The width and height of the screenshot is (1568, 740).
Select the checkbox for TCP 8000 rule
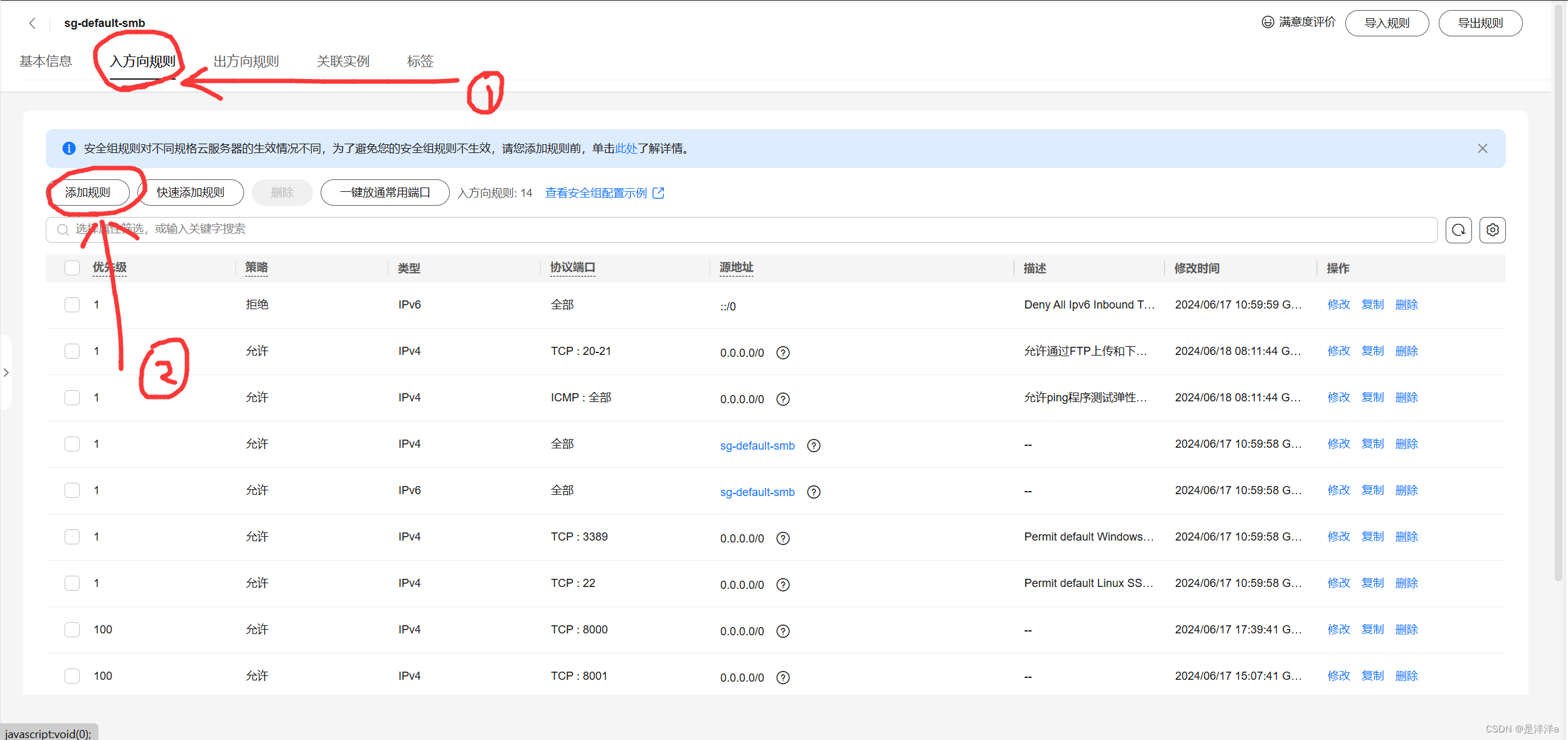click(x=72, y=630)
